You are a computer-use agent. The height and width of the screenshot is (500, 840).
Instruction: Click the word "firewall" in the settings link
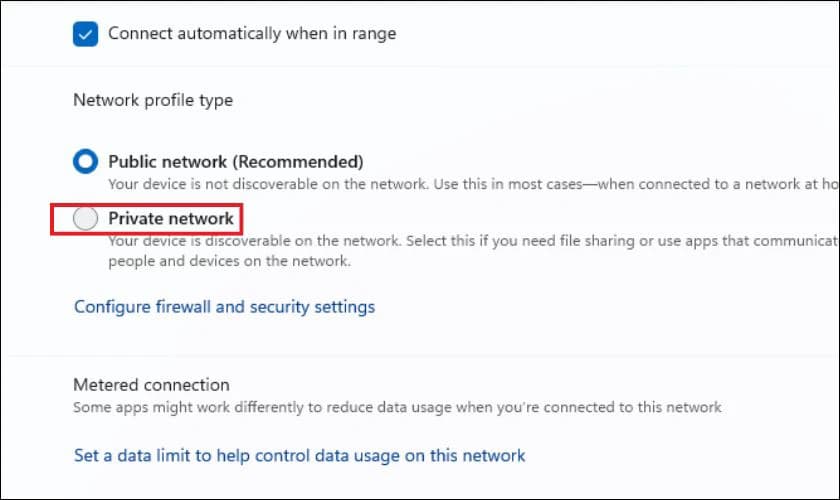click(179, 306)
